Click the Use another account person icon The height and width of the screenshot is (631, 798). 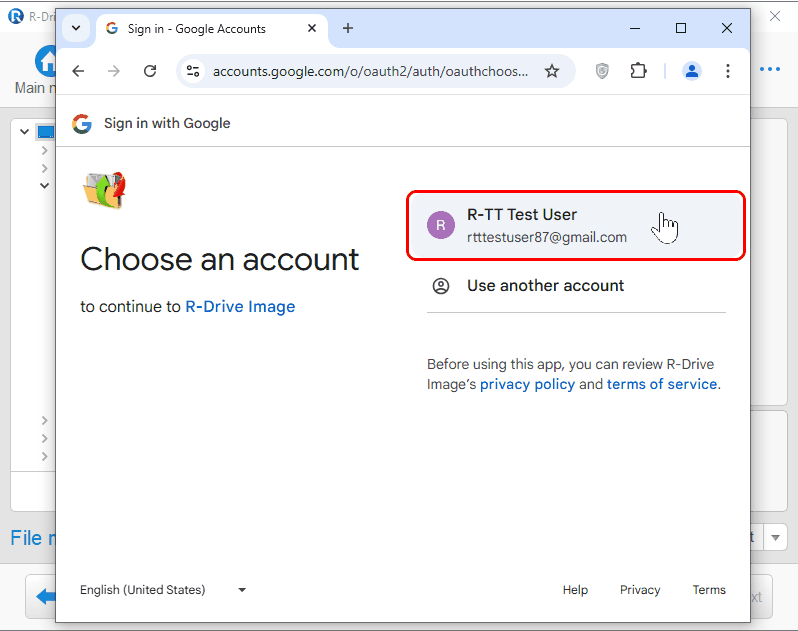(441, 286)
